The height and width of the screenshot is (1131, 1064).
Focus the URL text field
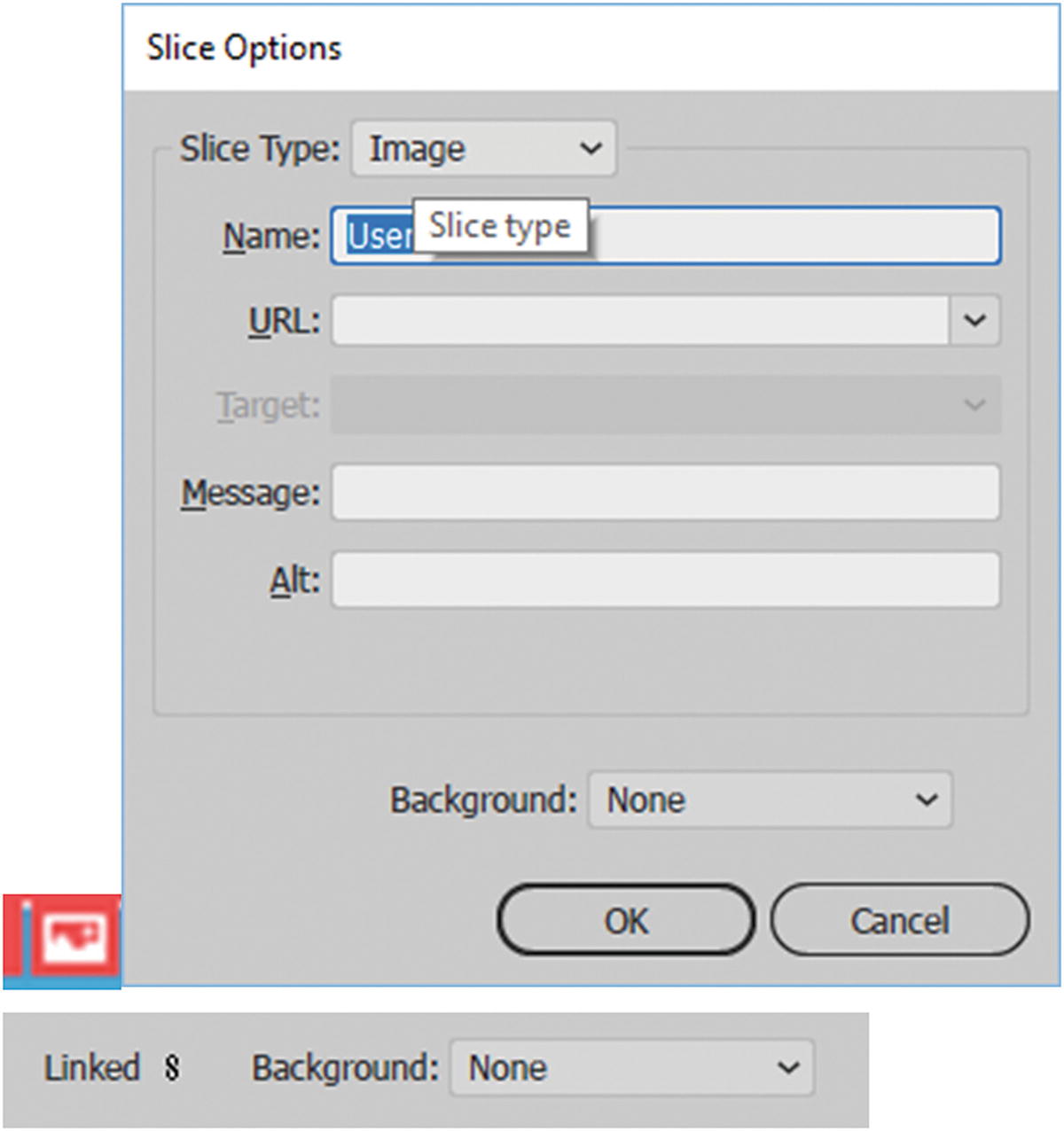click(638, 320)
